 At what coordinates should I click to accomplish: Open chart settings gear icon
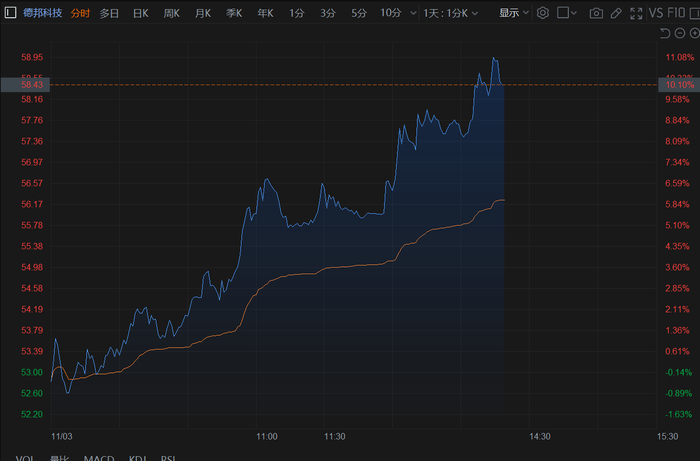(543, 13)
